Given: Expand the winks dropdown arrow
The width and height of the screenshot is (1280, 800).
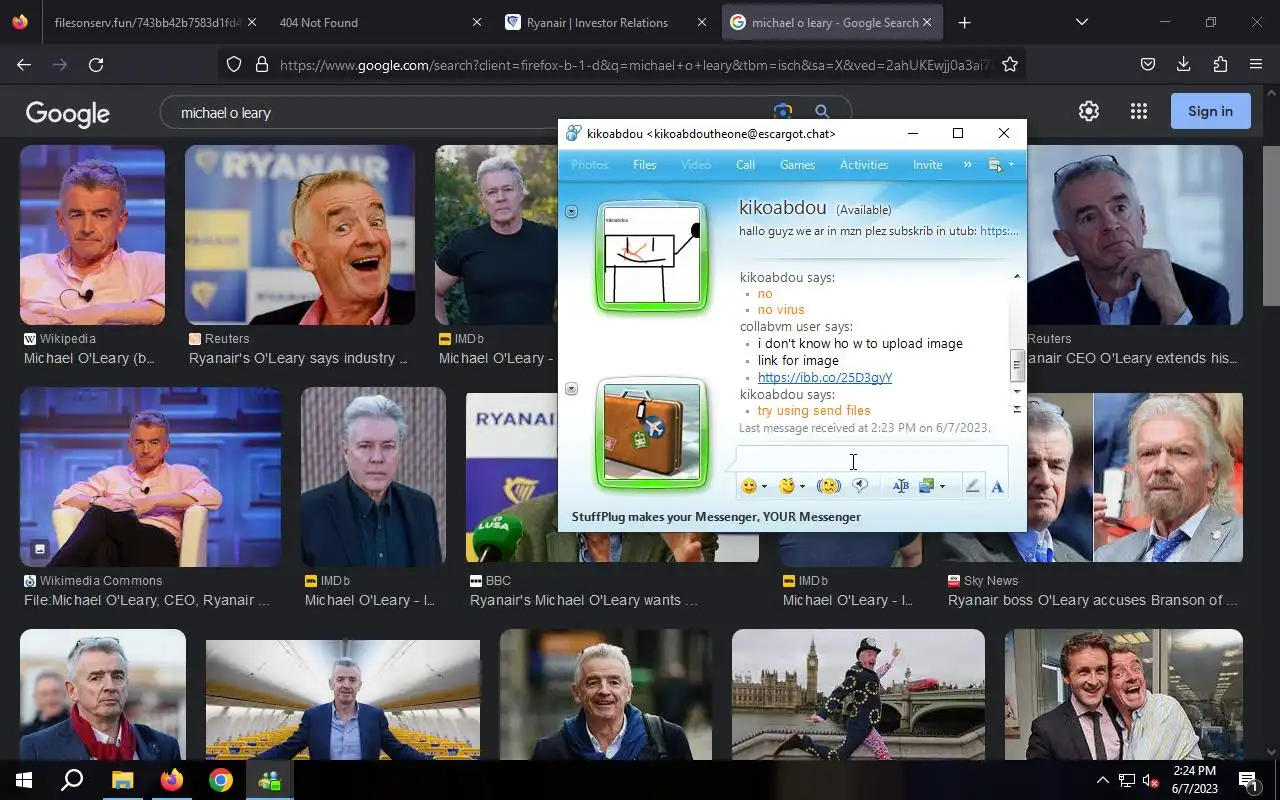Looking at the screenshot, I should tap(802, 487).
